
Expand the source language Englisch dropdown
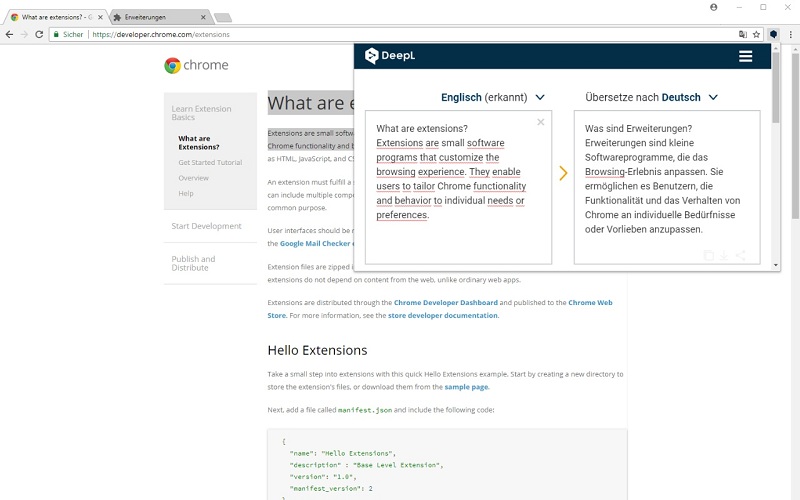click(x=493, y=97)
